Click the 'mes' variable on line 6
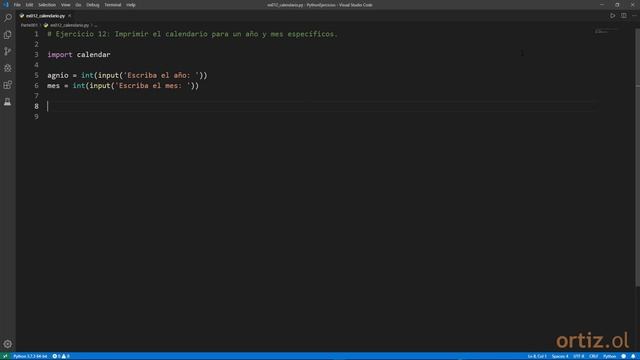This screenshot has height=360, width=640. coord(53,86)
